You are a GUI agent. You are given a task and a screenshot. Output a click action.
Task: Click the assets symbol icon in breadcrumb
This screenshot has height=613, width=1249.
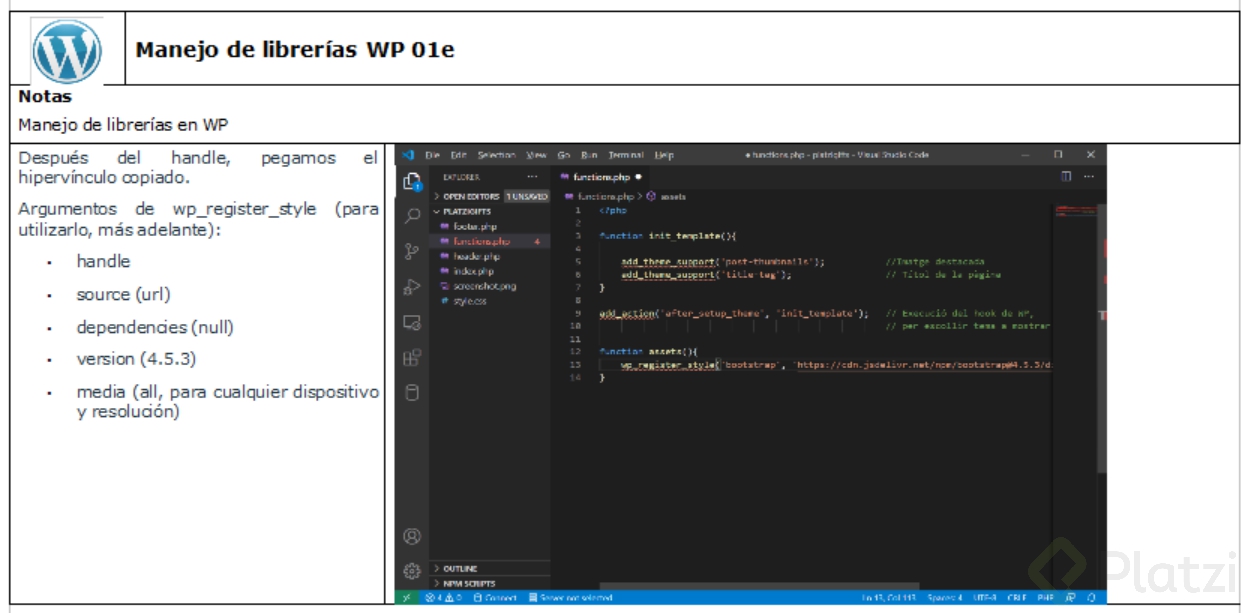coord(651,197)
